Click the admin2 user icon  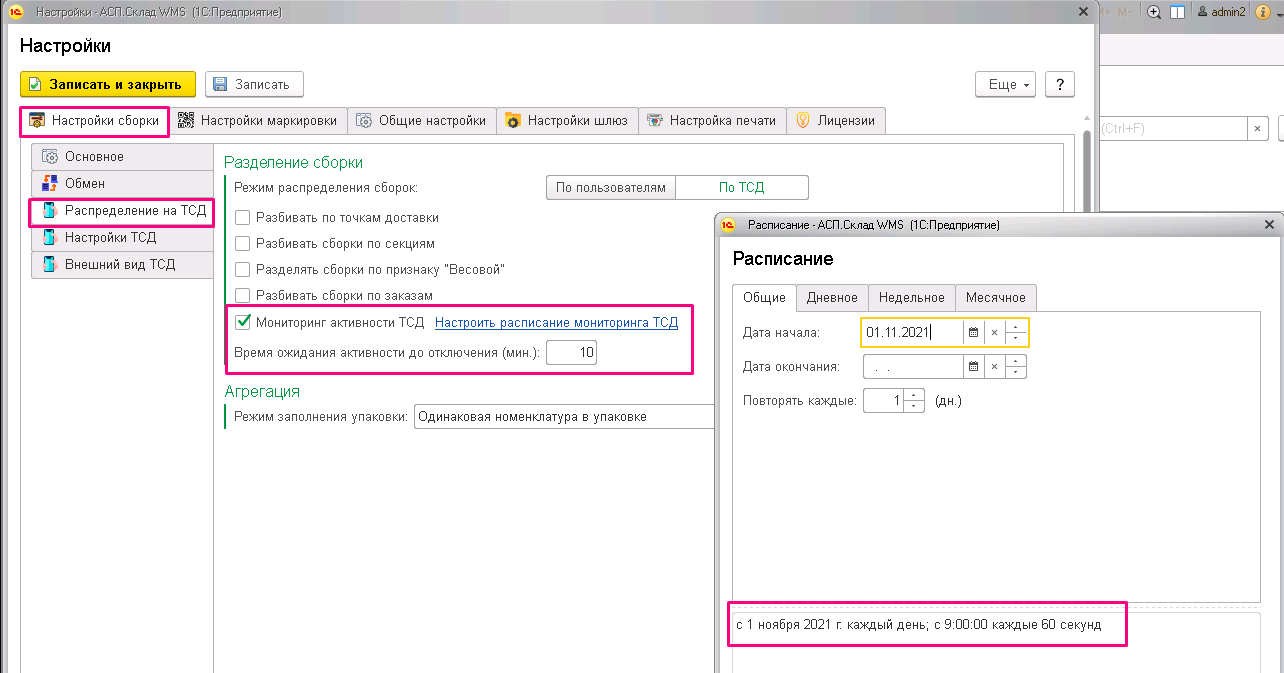tap(1201, 12)
